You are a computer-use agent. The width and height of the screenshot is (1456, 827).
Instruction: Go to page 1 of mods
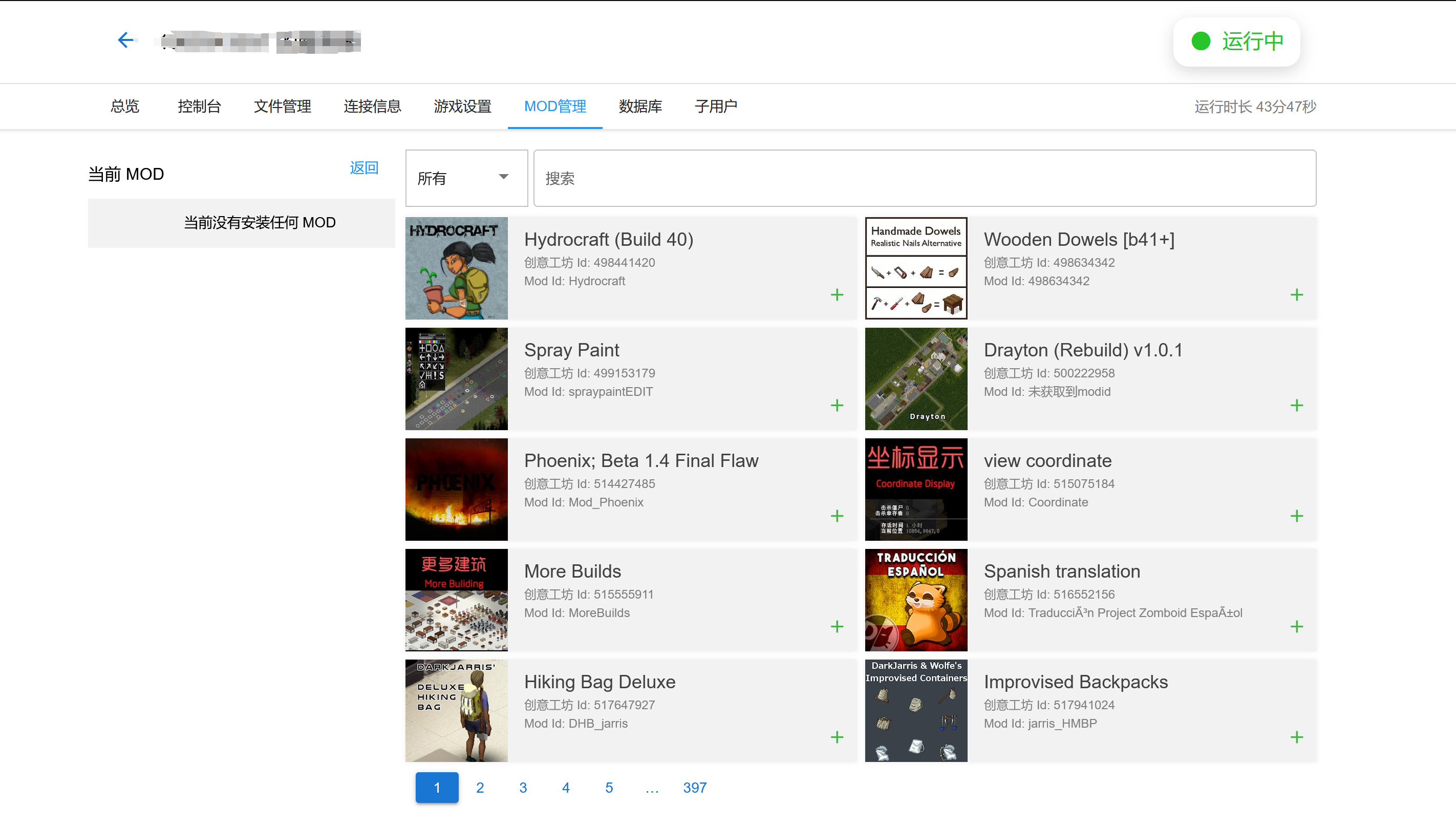(437, 787)
